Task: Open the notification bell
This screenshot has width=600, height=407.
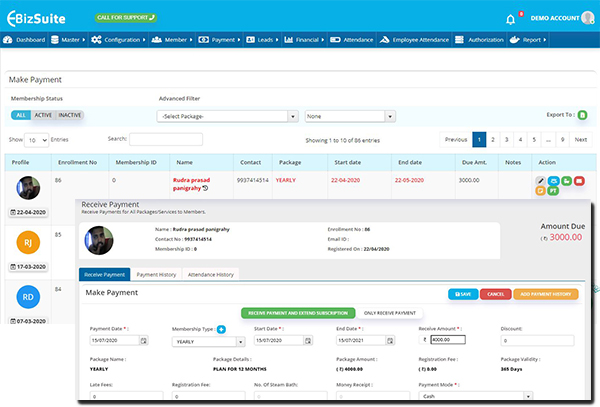Action: pos(510,19)
